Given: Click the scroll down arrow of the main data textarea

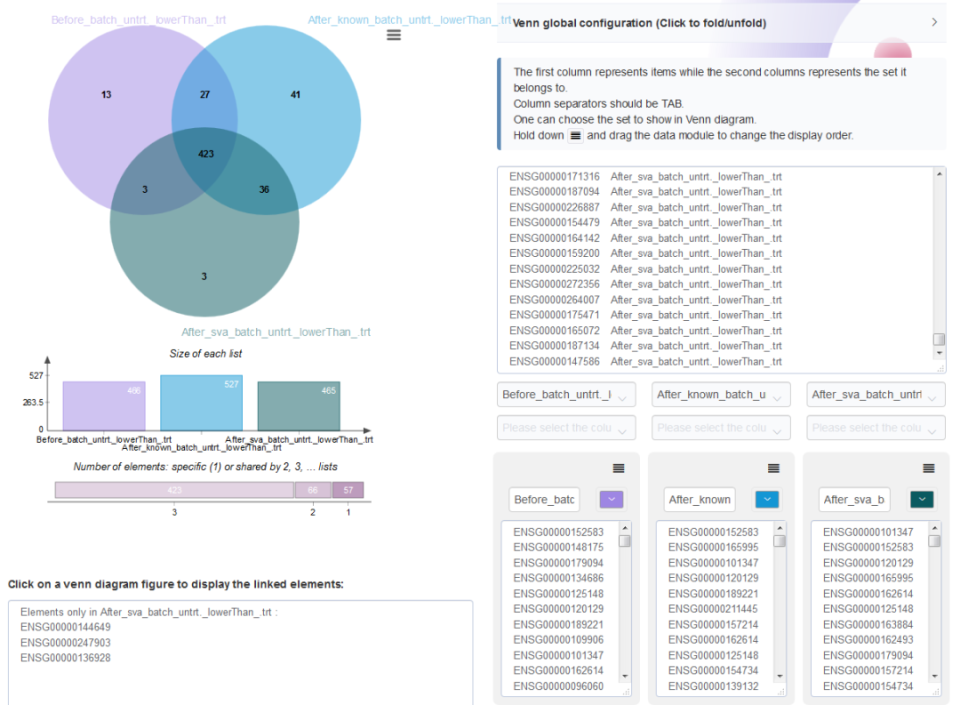Looking at the screenshot, I should (x=939, y=353).
